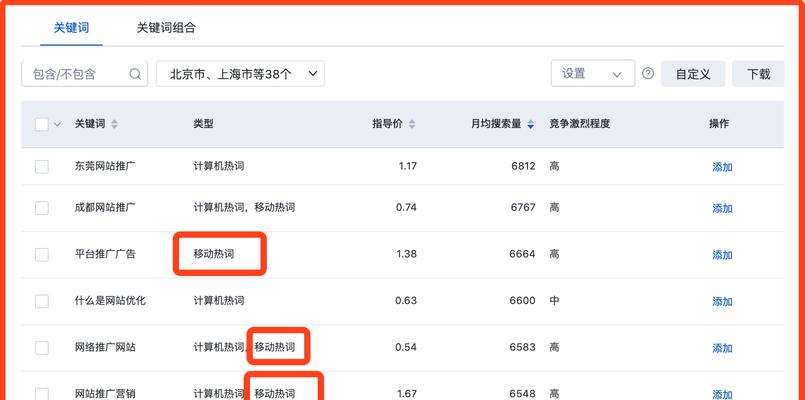Click the search volume value 6812
This screenshot has width=805, height=400.
[523, 166]
